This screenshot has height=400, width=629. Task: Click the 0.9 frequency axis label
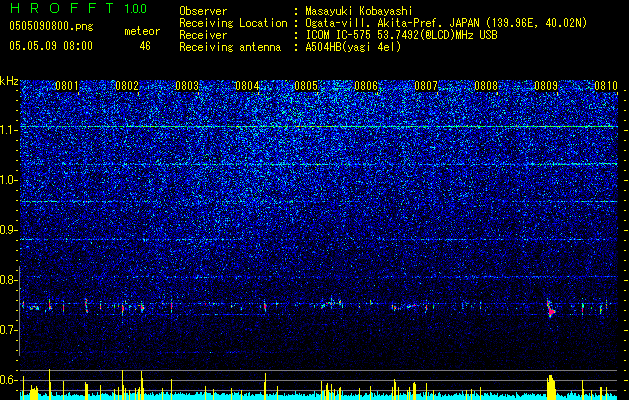click(x=8, y=230)
